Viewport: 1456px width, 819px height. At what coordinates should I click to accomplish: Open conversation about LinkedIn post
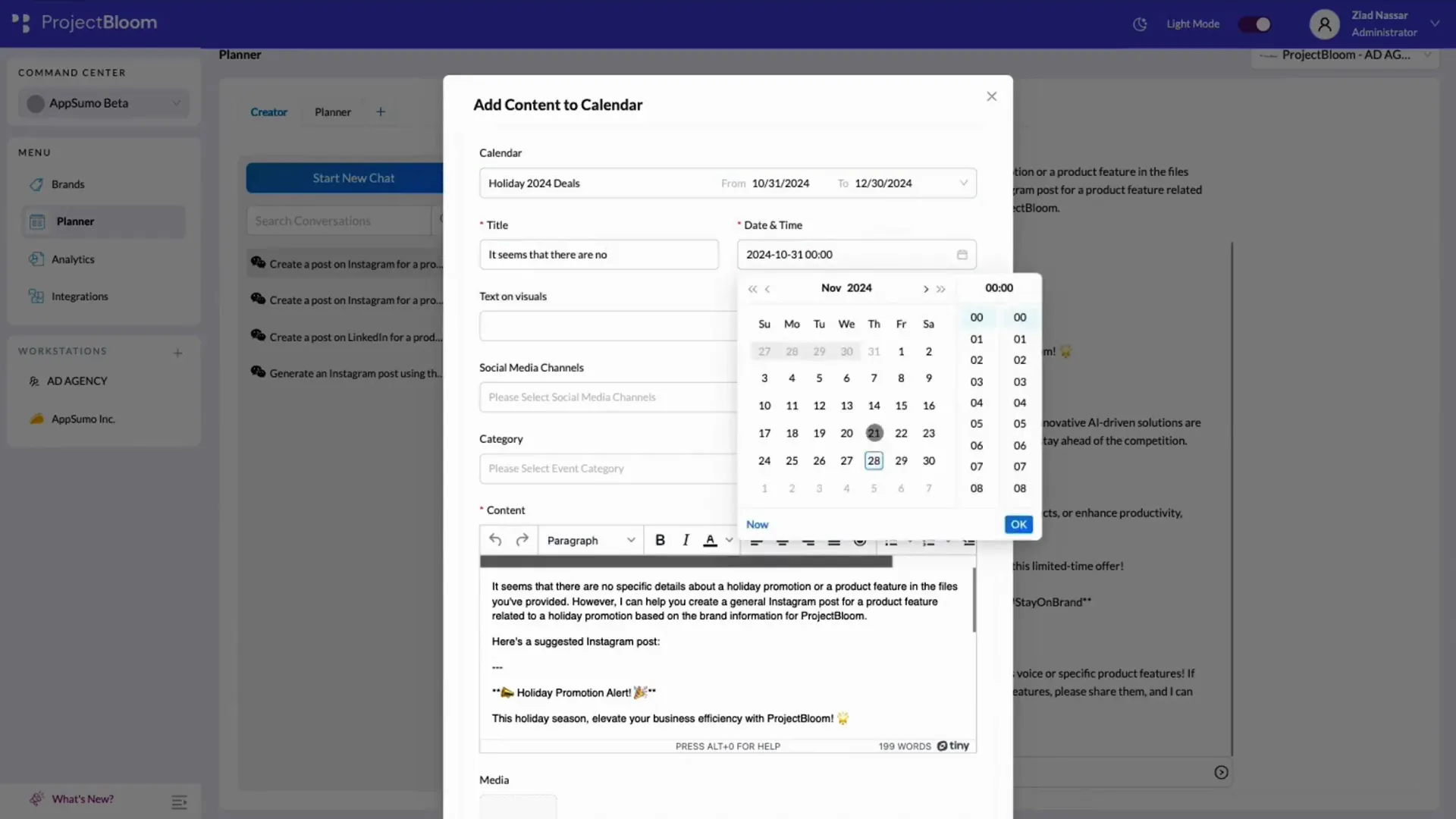click(347, 337)
